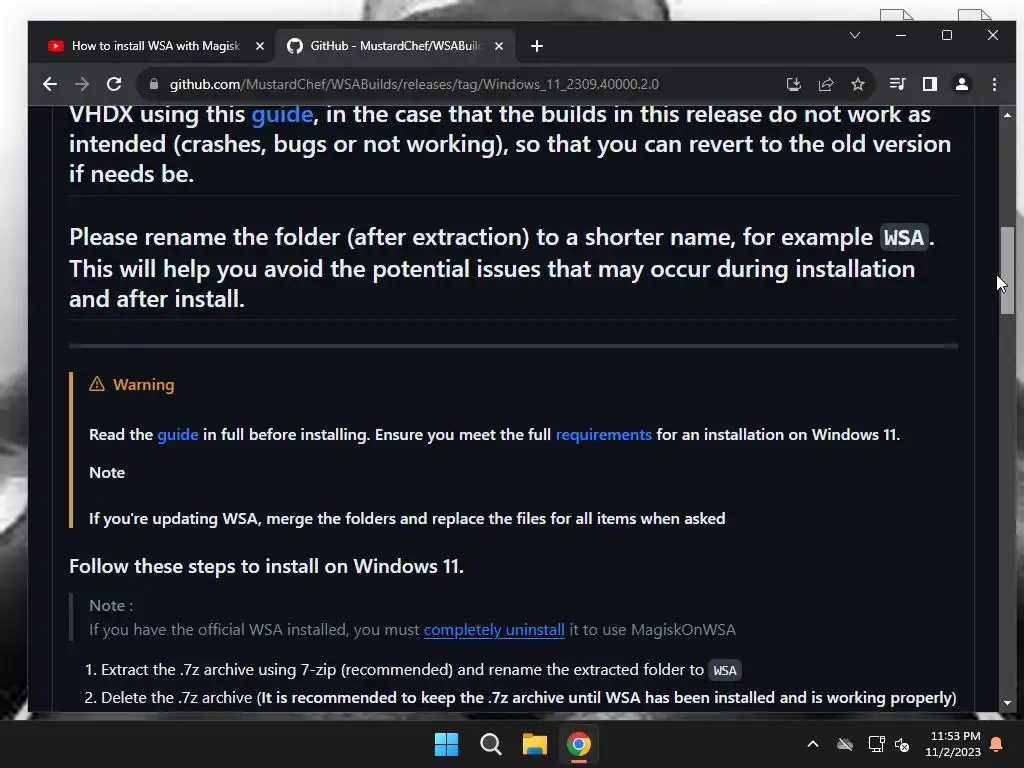Switch to the How to install WSA tab
Viewport: 1024px width, 768px height.
pyautogui.click(x=155, y=46)
